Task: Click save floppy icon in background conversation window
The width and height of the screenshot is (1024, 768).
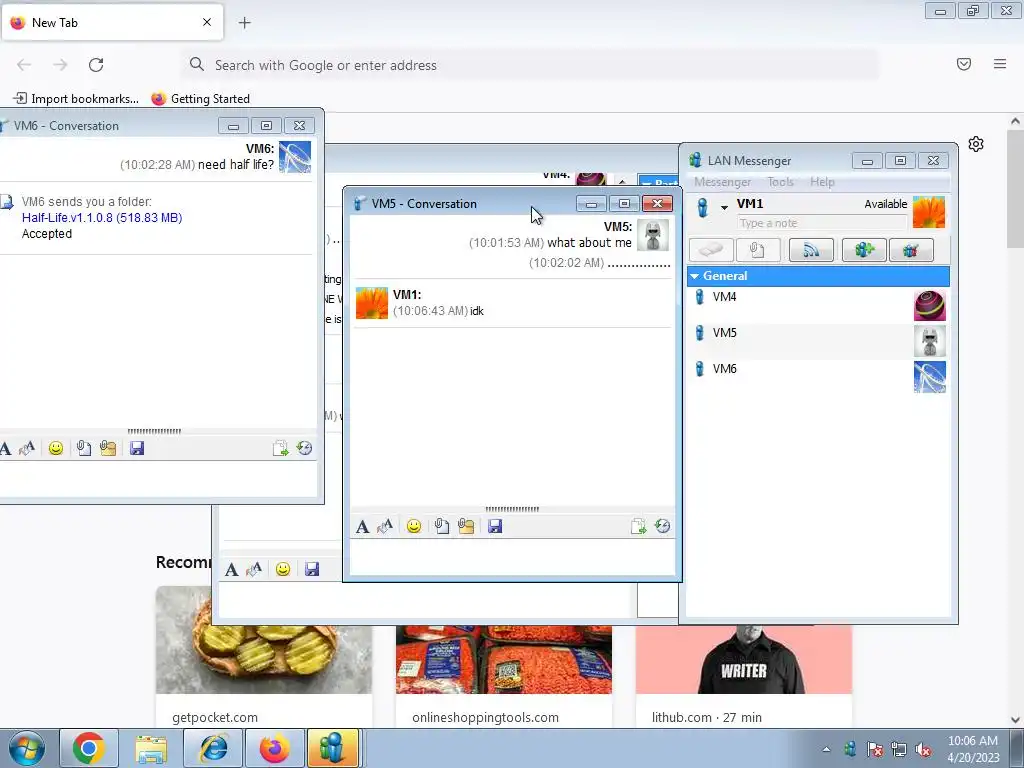Action: tap(312, 569)
